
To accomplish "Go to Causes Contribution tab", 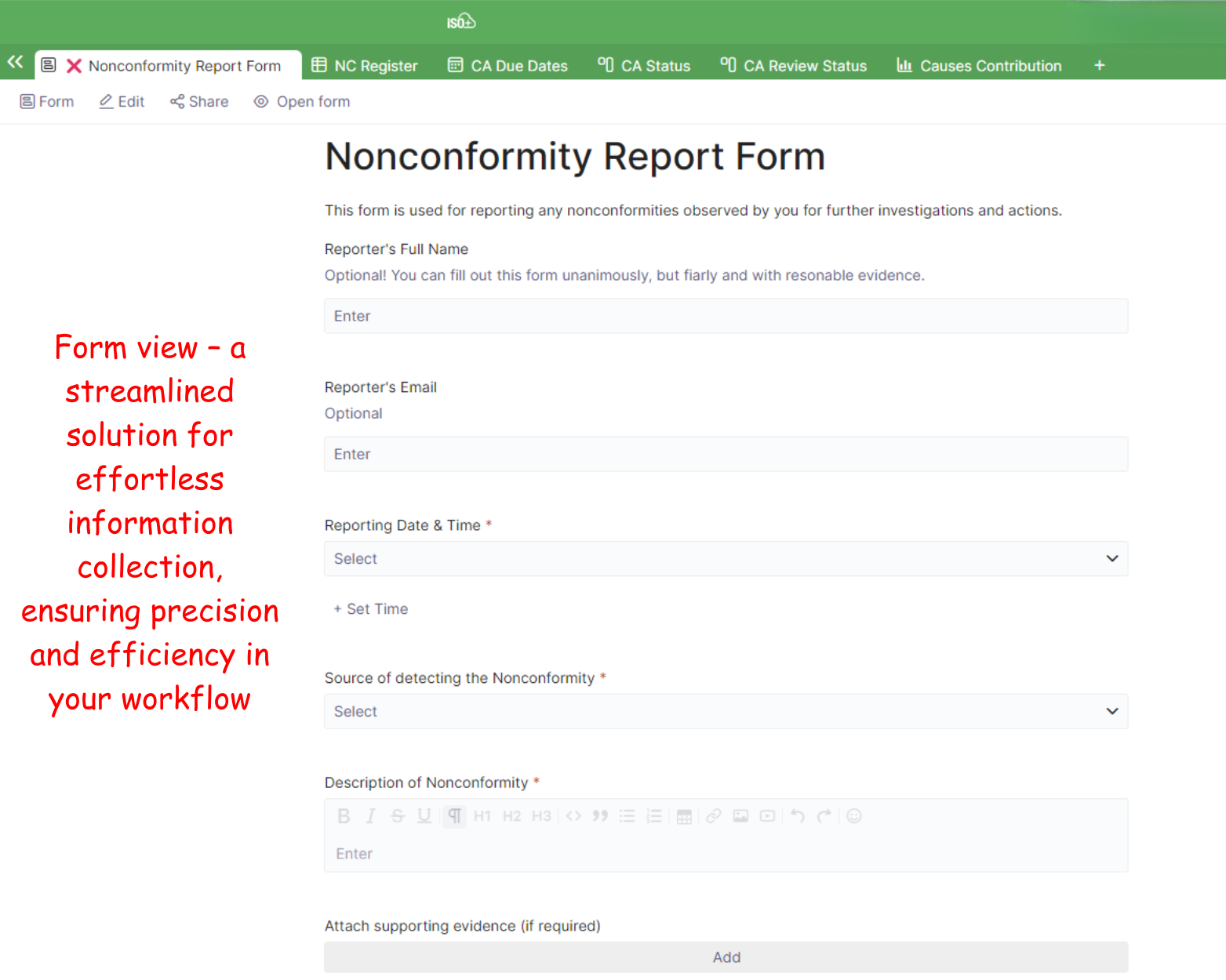I will [x=979, y=66].
